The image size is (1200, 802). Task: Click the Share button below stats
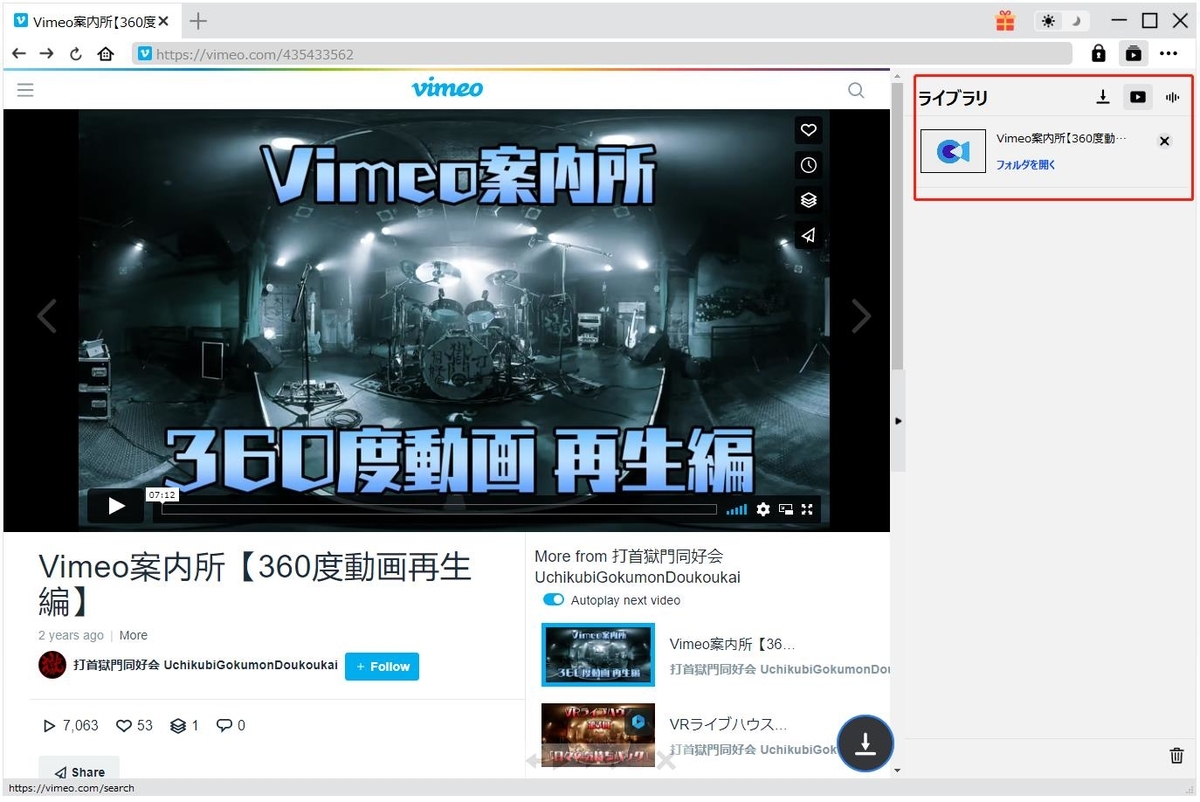tap(79, 771)
